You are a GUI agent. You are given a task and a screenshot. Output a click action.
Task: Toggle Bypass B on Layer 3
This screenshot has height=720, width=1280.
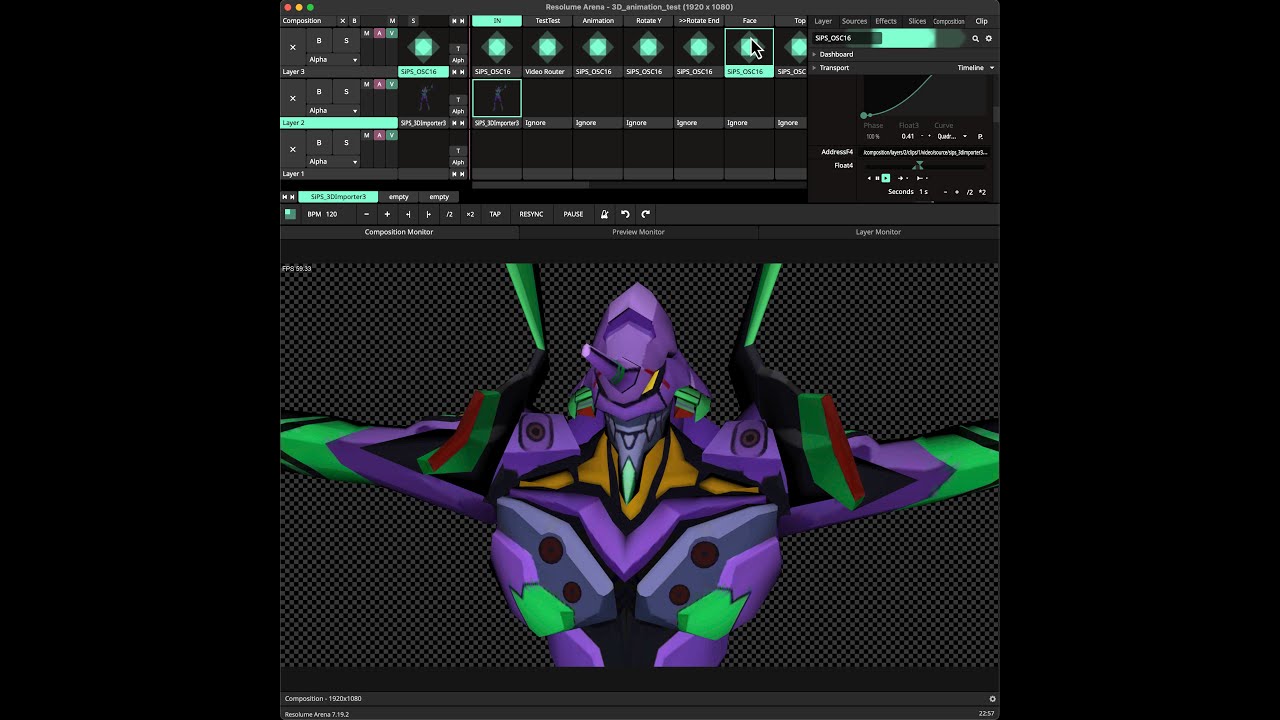pos(319,41)
